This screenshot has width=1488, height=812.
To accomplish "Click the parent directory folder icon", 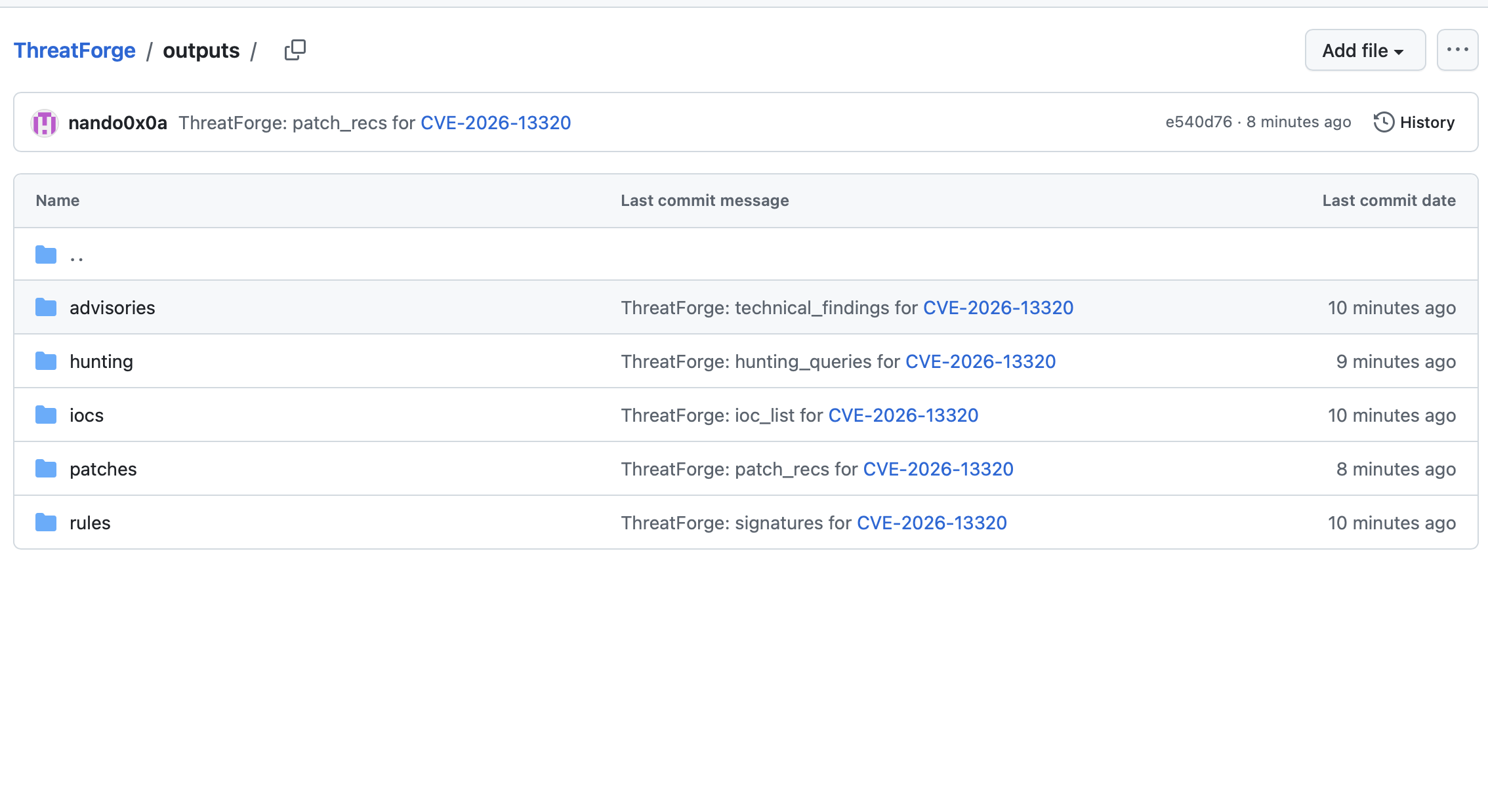I will tap(46, 254).
